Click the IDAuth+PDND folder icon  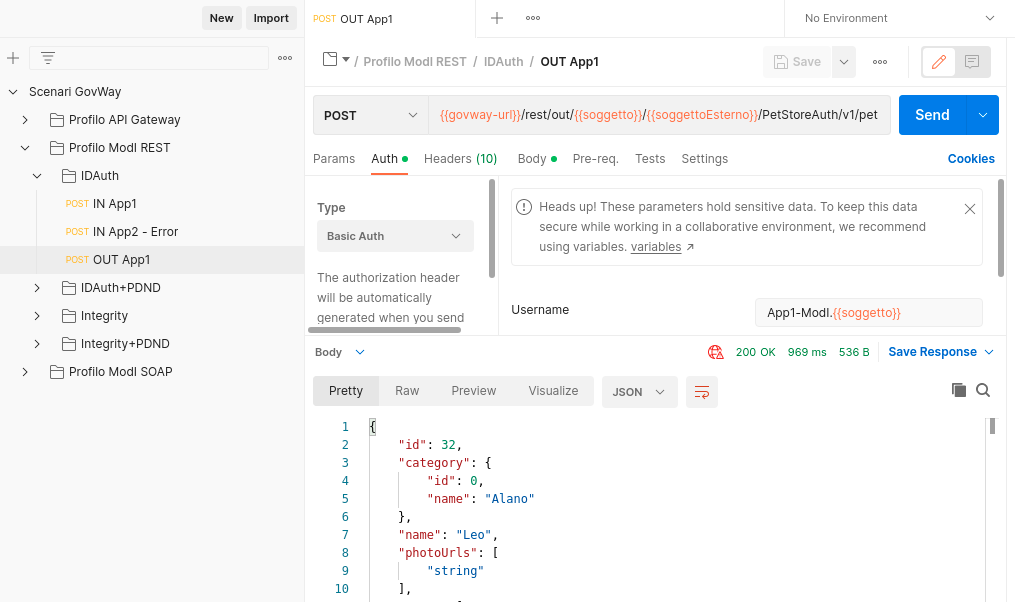click(69, 288)
